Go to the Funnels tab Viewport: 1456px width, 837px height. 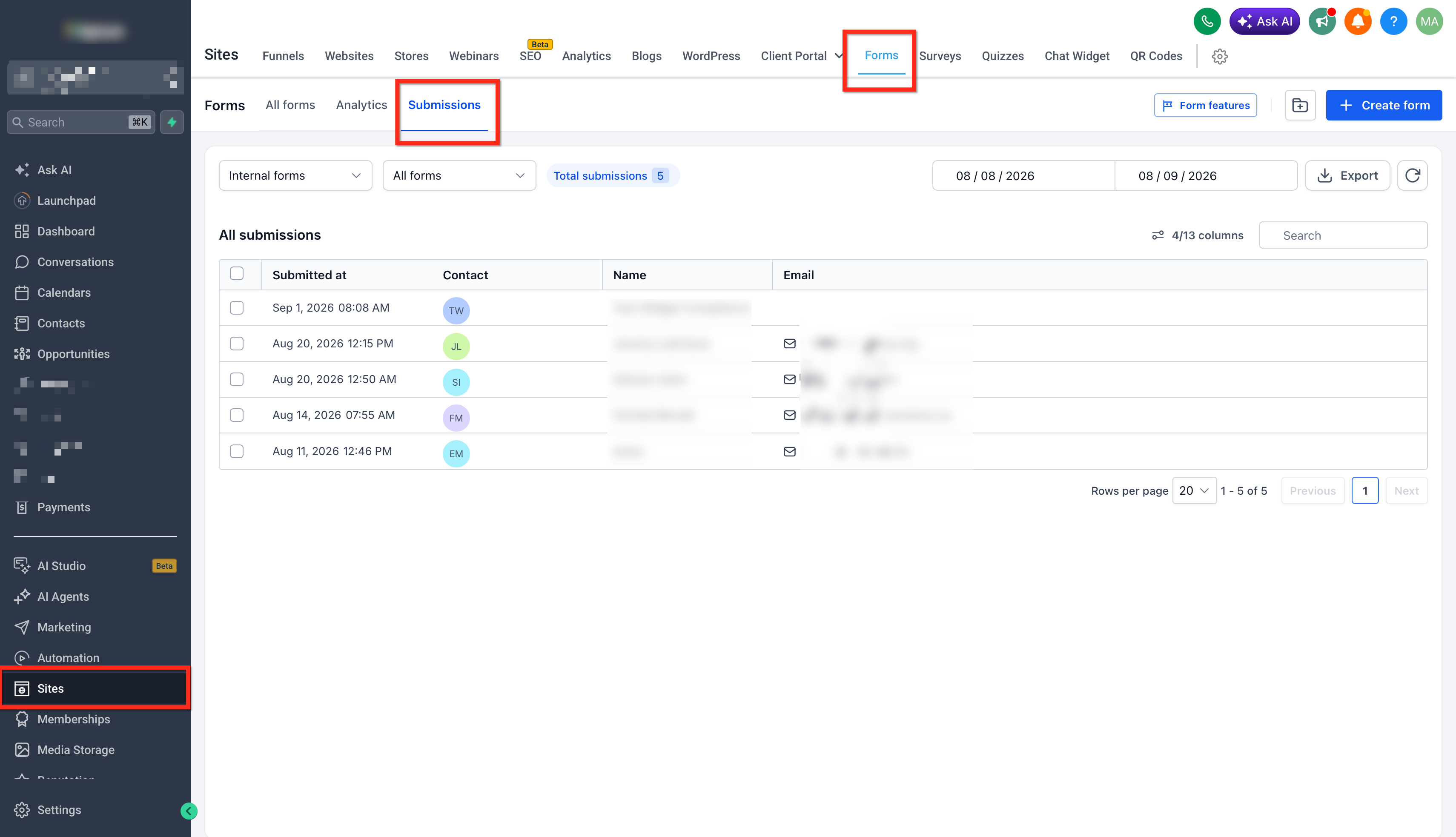pos(283,56)
